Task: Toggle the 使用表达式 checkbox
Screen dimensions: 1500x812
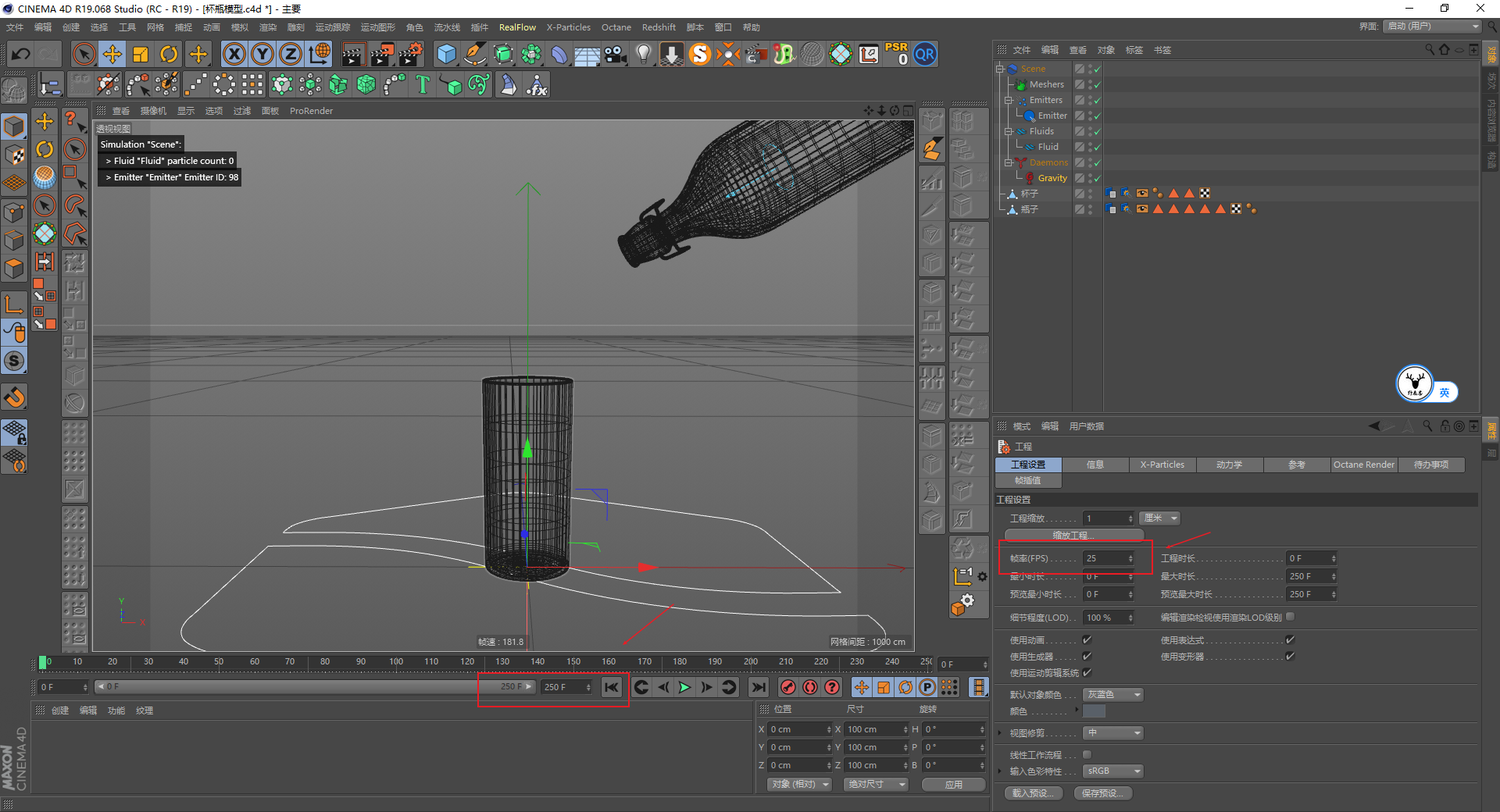Action: click(1290, 640)
